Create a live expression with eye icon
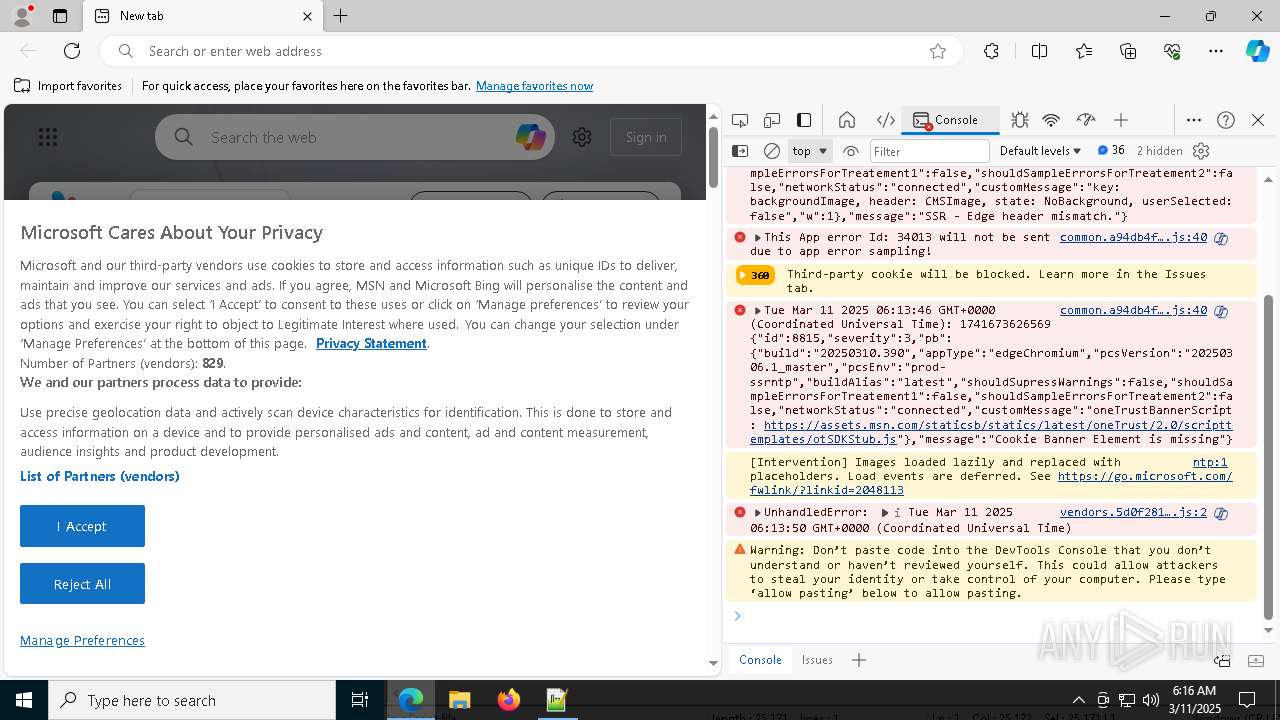Viewport: 1280px width, 720px height. click(x=851, y=151)
